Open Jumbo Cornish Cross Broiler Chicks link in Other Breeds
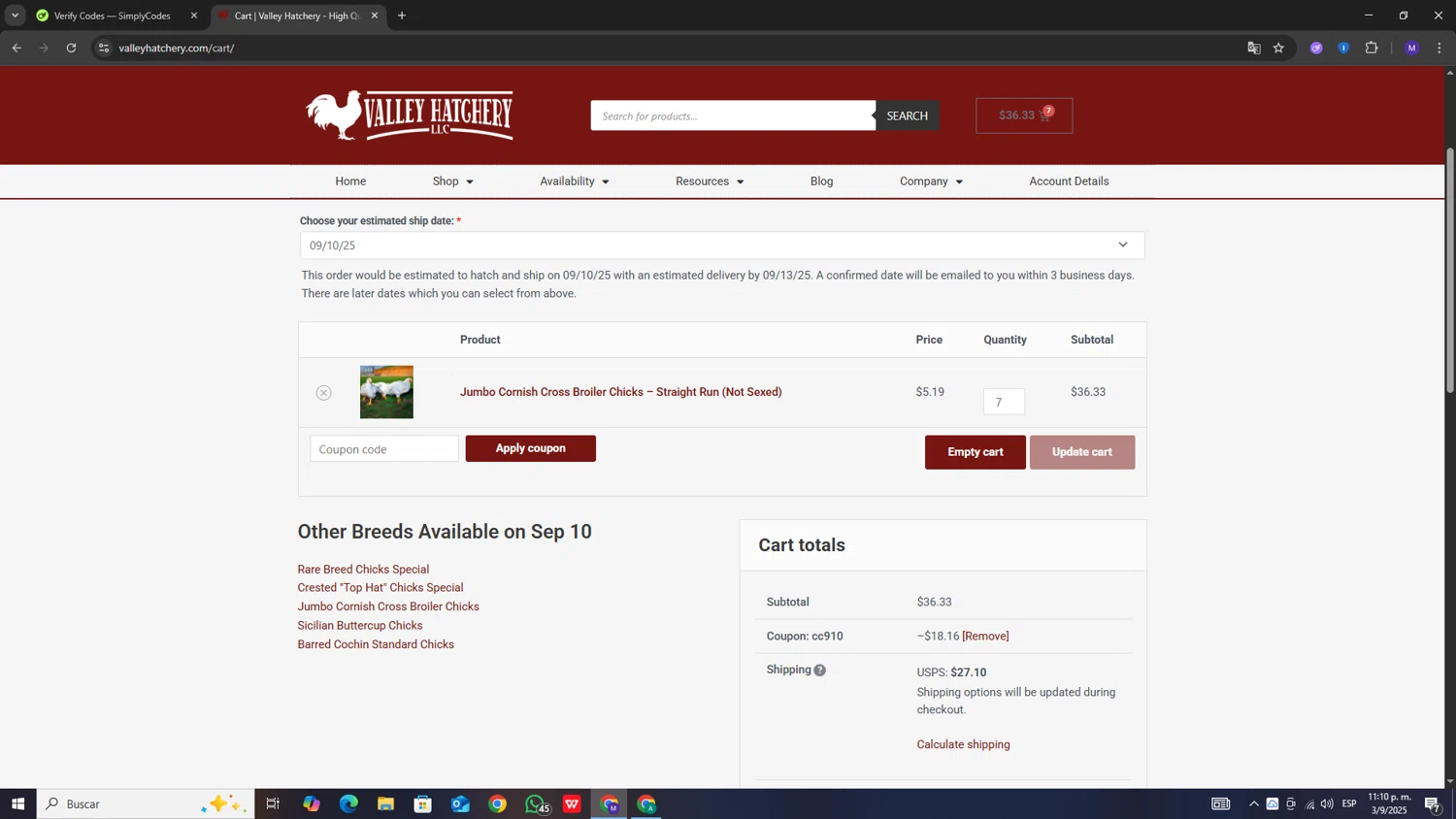1456x819 pixels. pos(388,606)
